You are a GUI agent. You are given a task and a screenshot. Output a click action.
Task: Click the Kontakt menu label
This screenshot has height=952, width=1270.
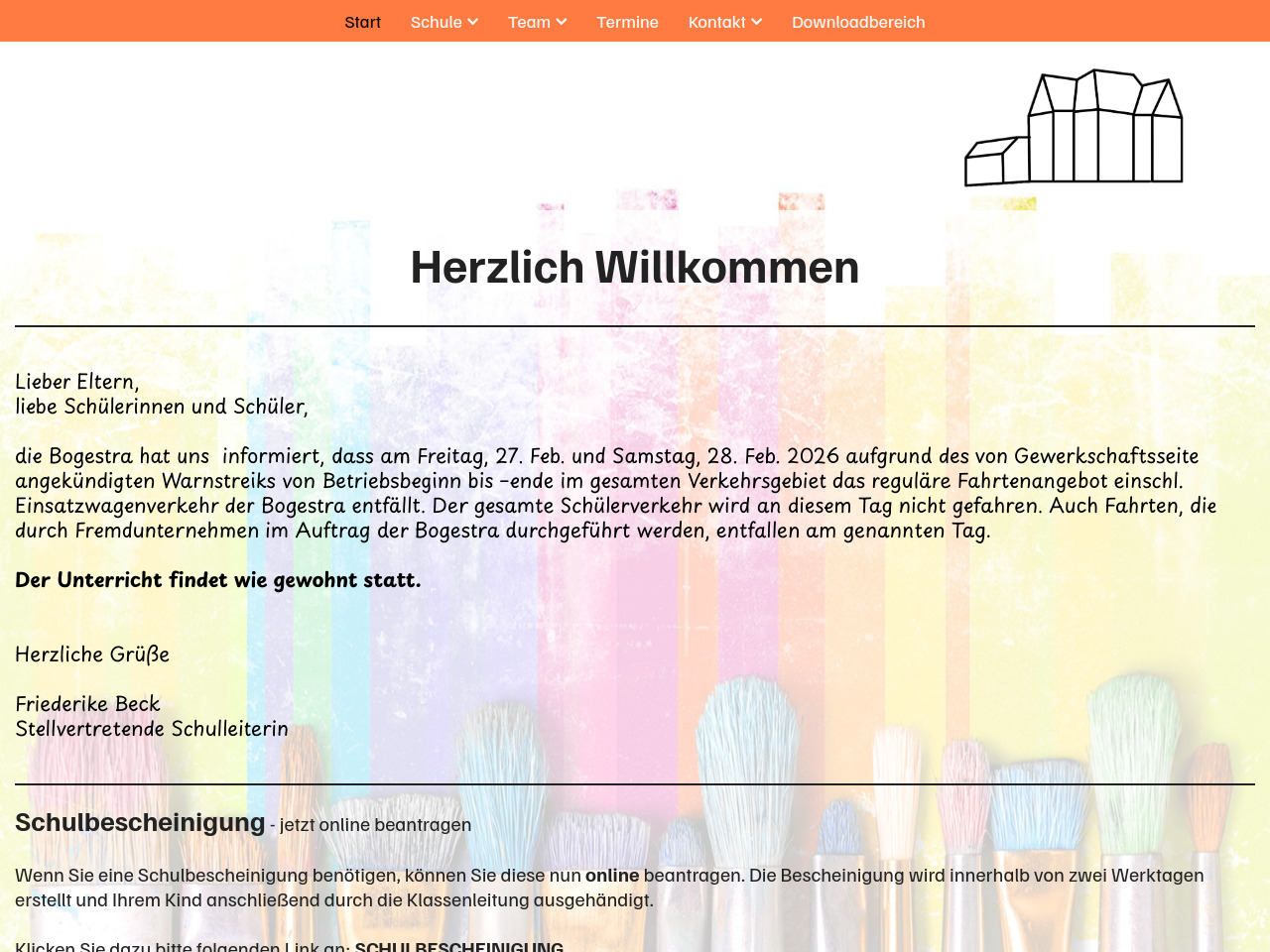tap(716, 22)
